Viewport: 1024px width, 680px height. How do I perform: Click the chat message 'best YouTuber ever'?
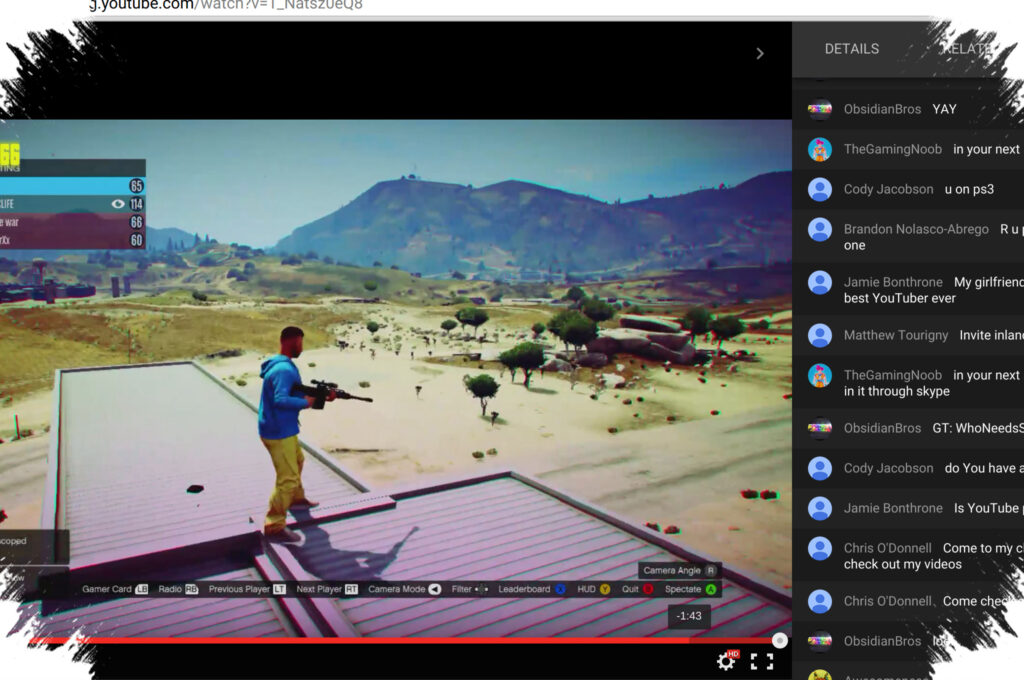click(x=899, y=299)
